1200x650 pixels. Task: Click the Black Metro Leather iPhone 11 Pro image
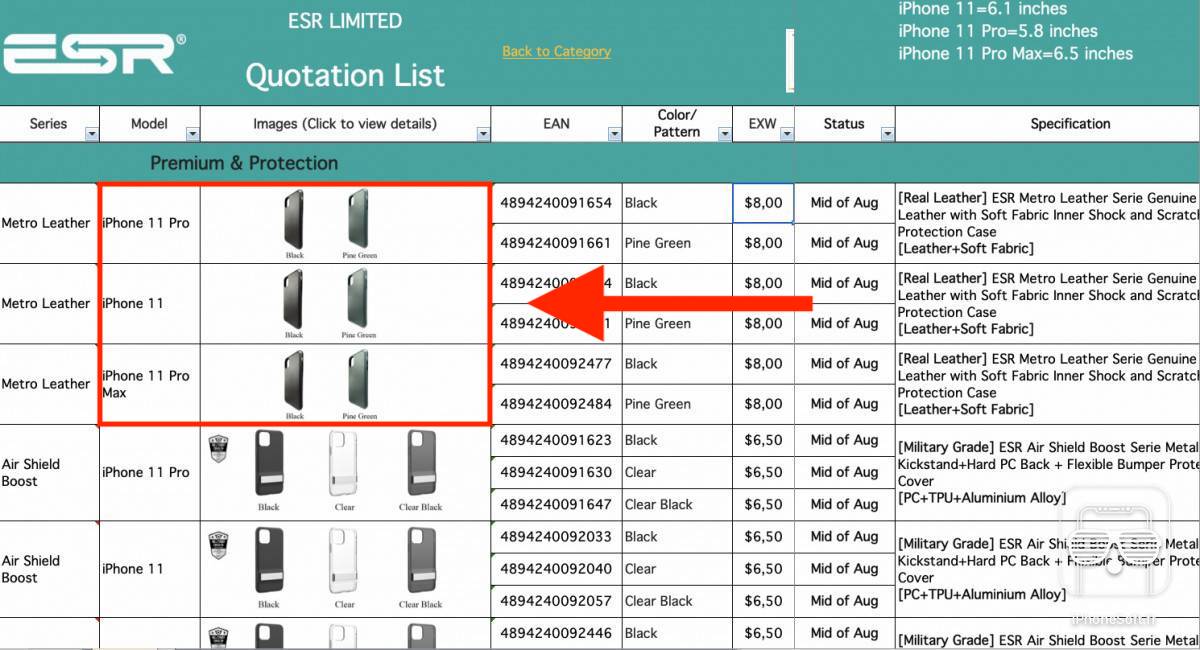(x=294, y=219)
